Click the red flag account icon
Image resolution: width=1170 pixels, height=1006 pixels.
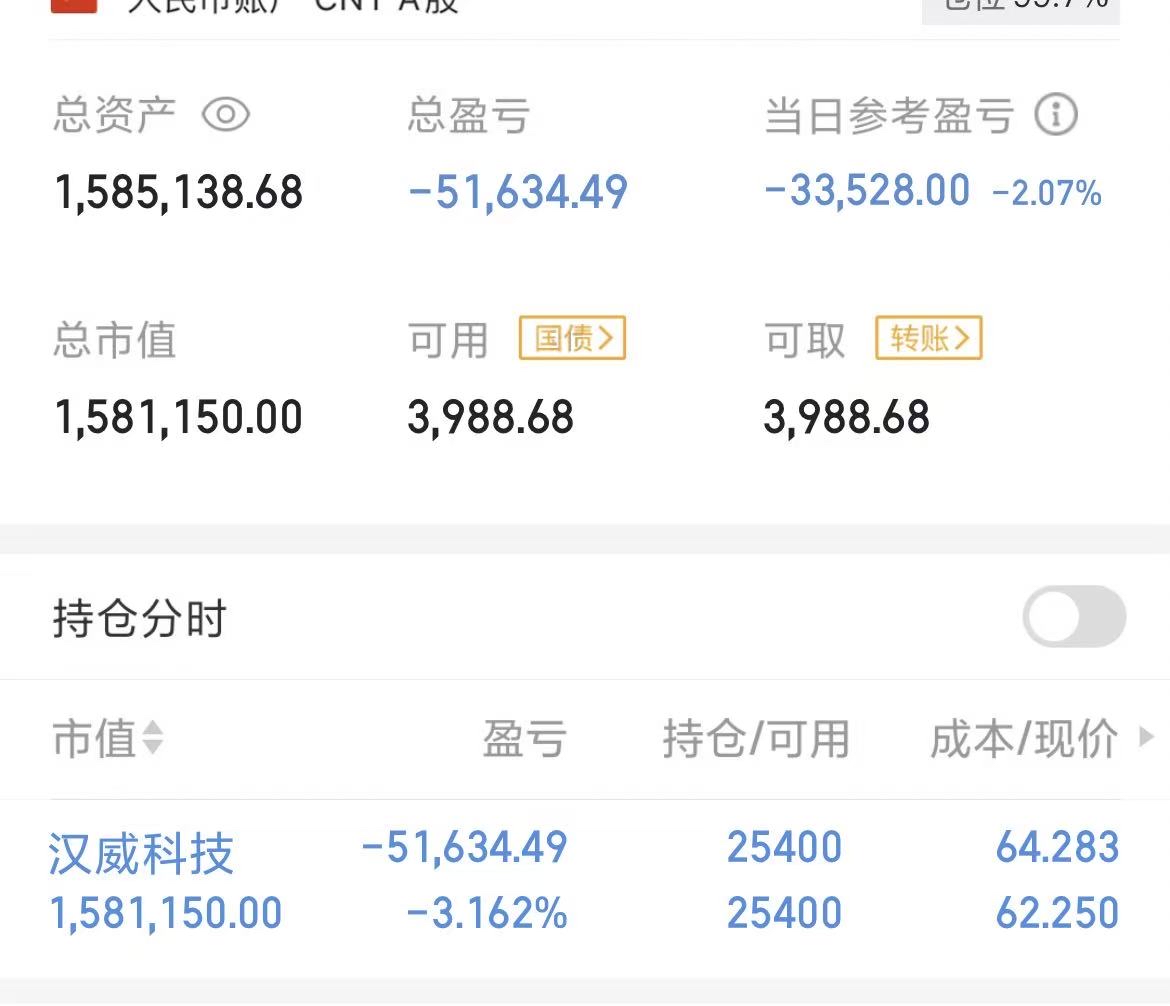point(73,3)
